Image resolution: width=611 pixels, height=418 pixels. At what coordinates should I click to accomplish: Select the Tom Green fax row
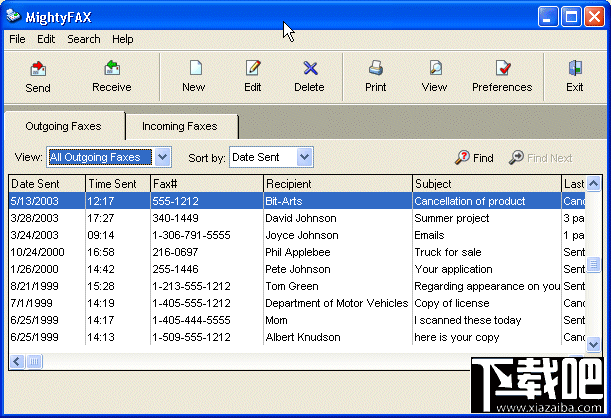pyautogui.click(x=297, y=286)
